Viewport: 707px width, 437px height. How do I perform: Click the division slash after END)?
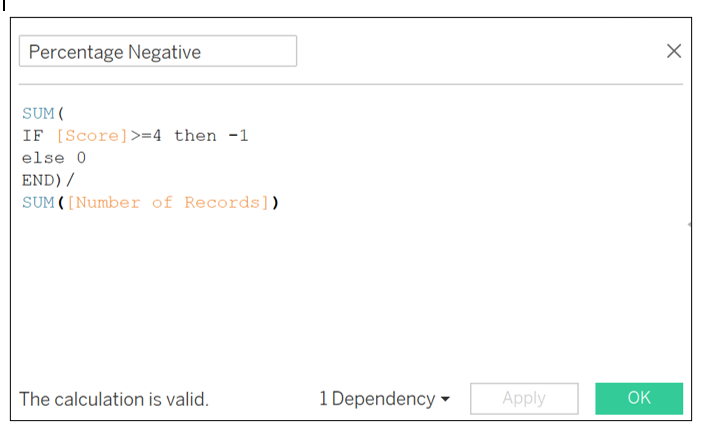pos(70,180)
